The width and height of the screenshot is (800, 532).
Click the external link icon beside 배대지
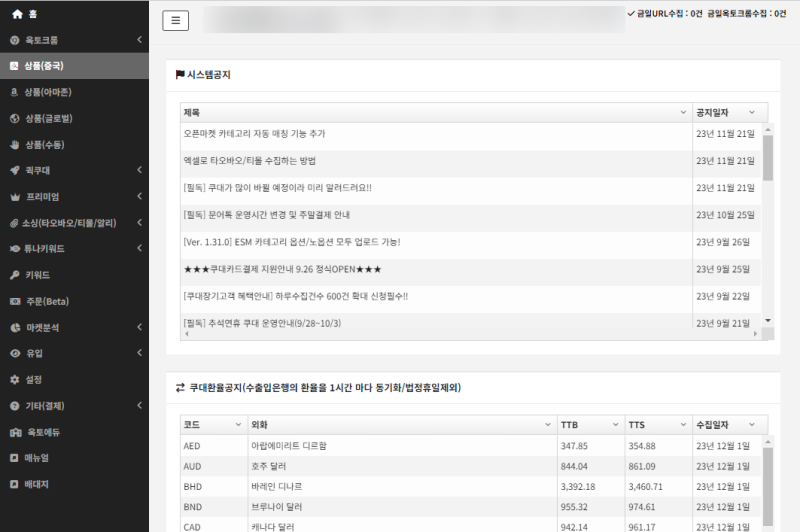14,484
